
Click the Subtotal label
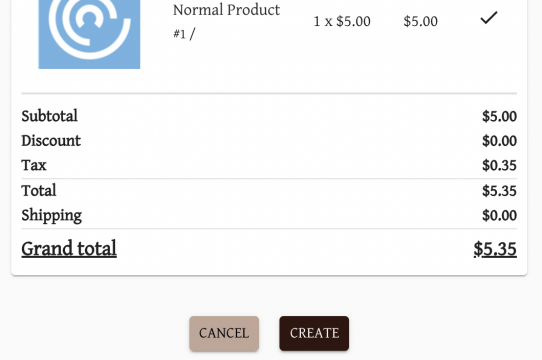point(49,116)
